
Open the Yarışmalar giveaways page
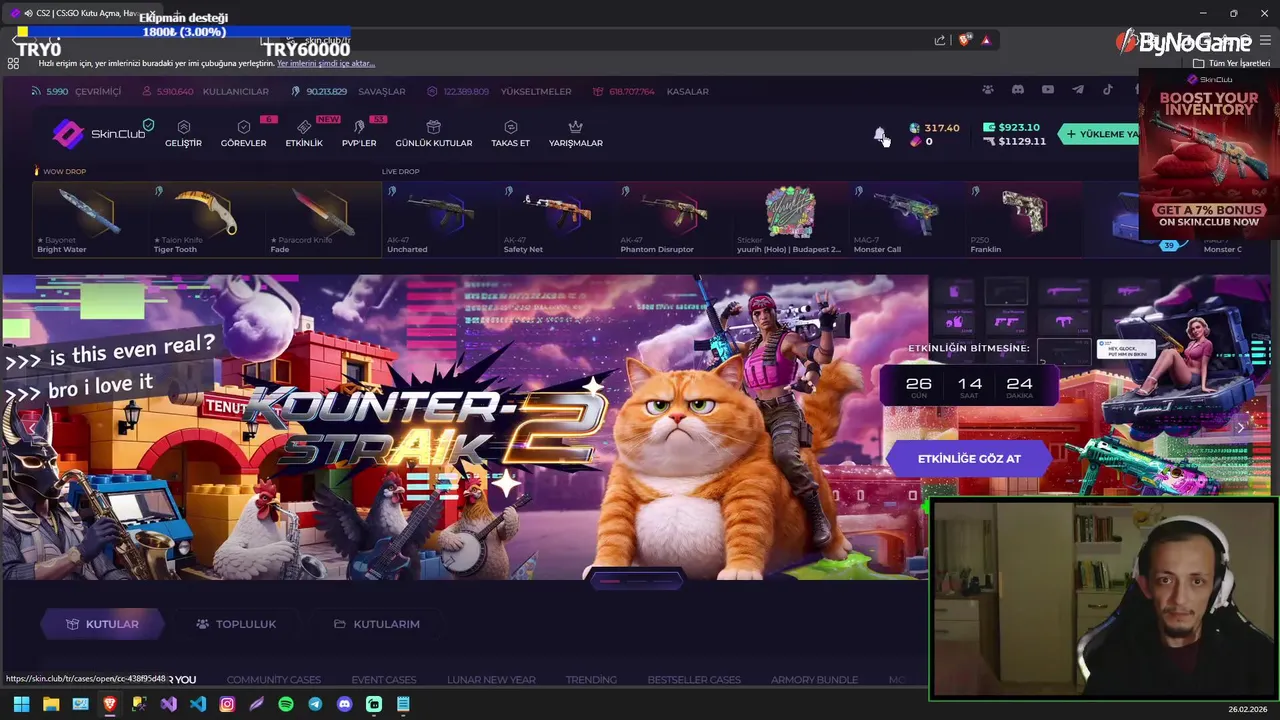click(575, 134)
